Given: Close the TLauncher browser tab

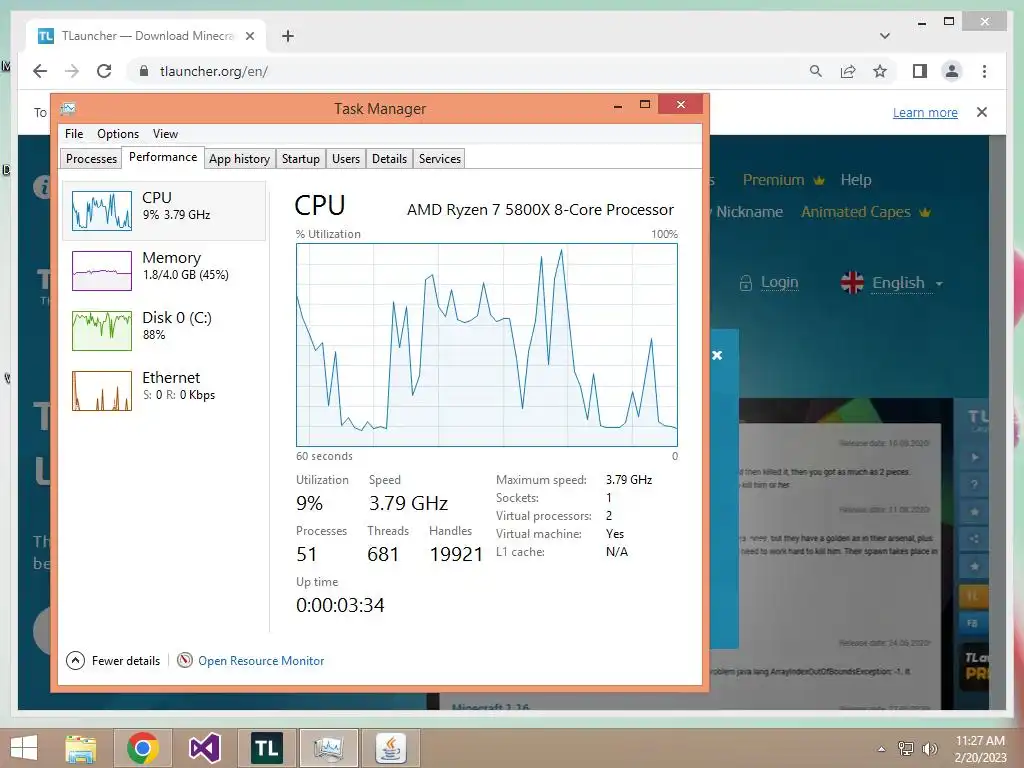Looking at the screenshot, I should click(249, 36).
